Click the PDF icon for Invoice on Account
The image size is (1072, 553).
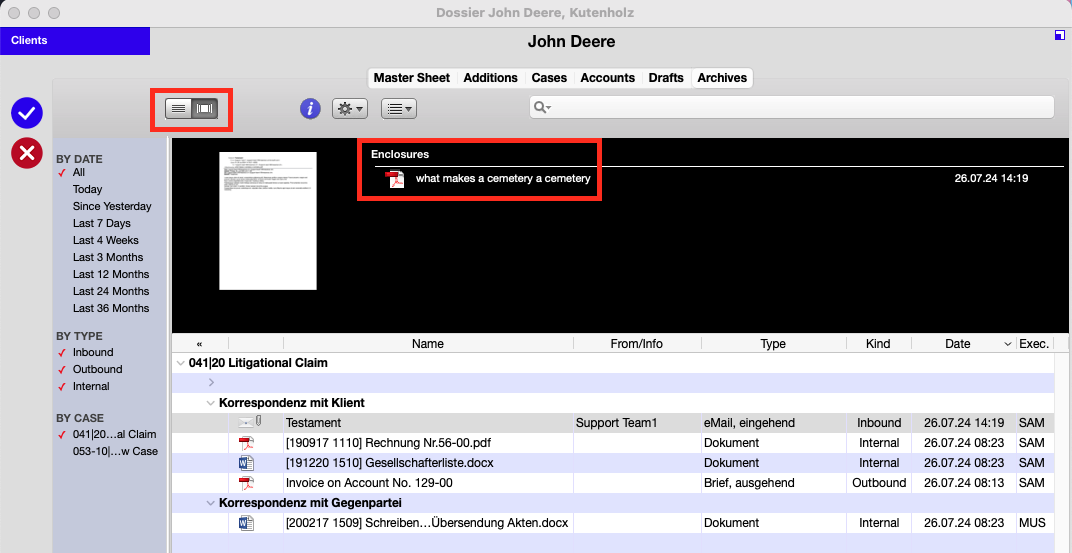pos(246,483)
